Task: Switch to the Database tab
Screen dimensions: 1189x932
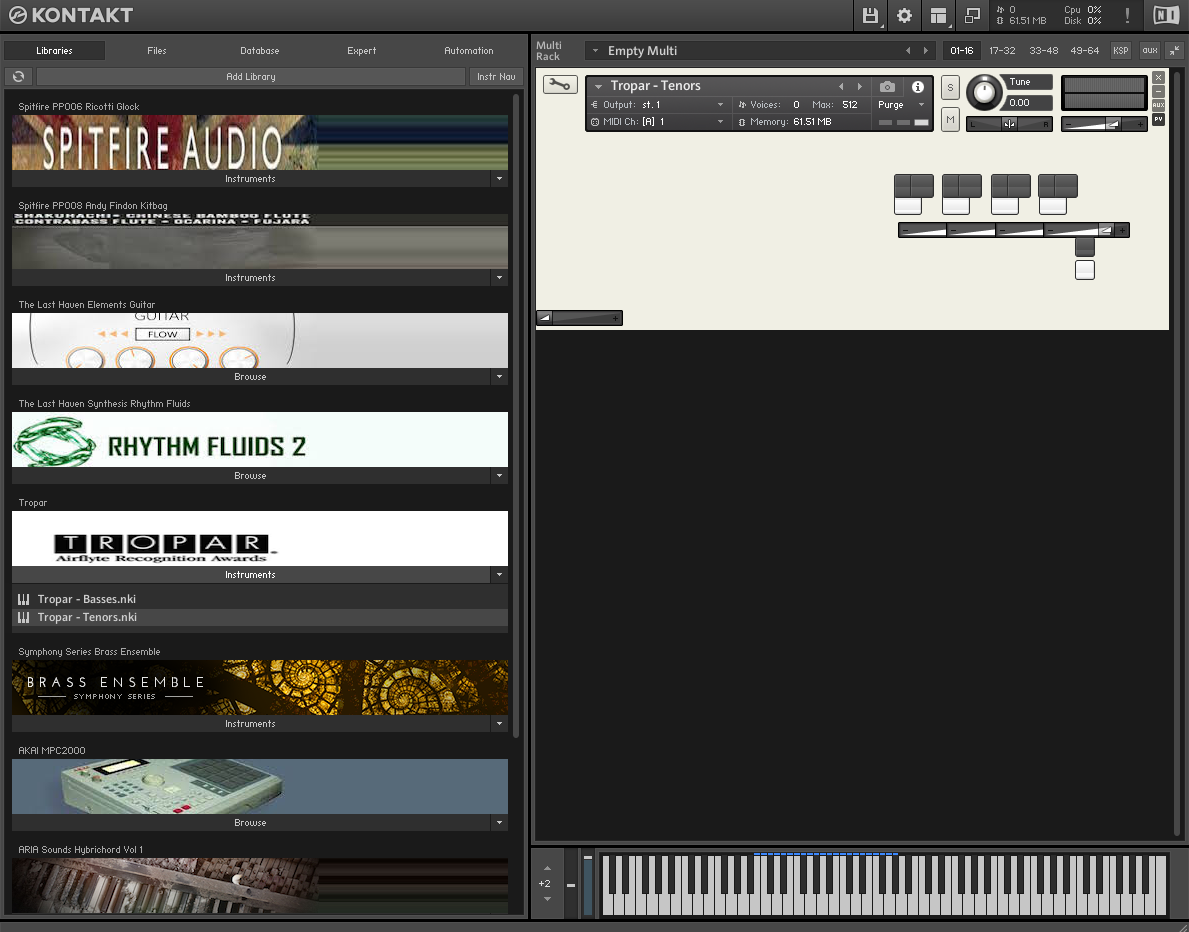Action: click(x=260, y=51)
